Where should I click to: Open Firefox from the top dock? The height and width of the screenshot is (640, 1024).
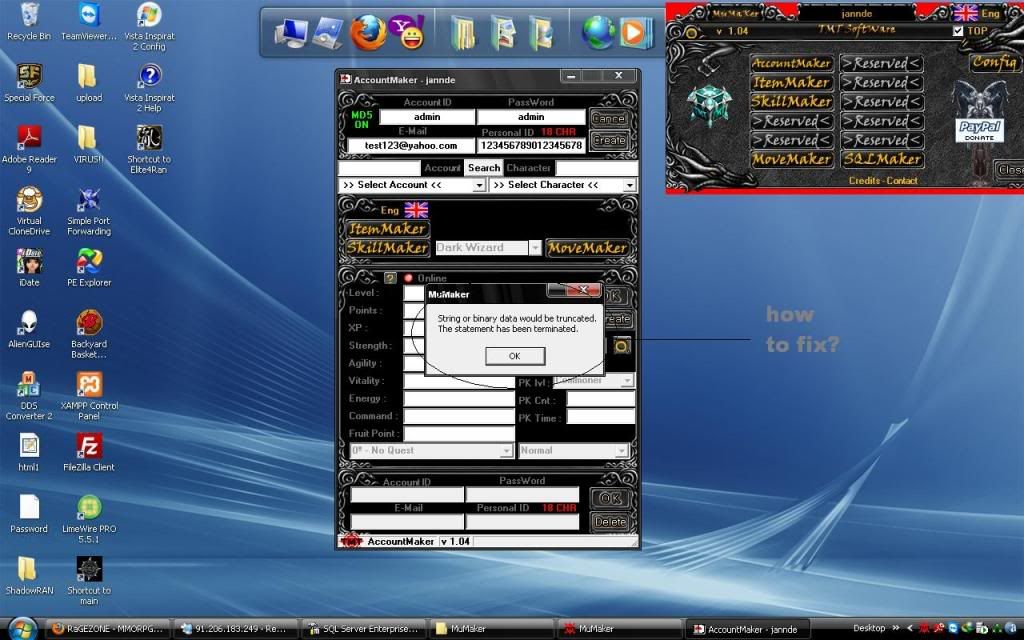(367, 32)
